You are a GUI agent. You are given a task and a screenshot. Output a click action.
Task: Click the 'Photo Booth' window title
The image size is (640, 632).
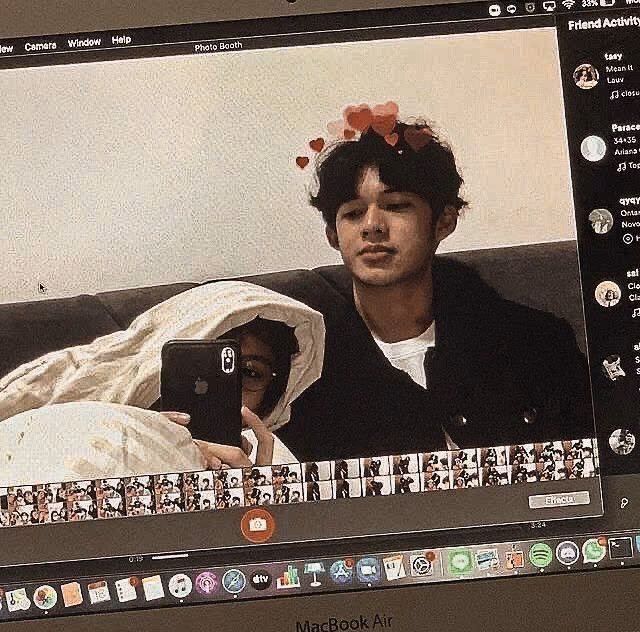(x=218, y=47)
